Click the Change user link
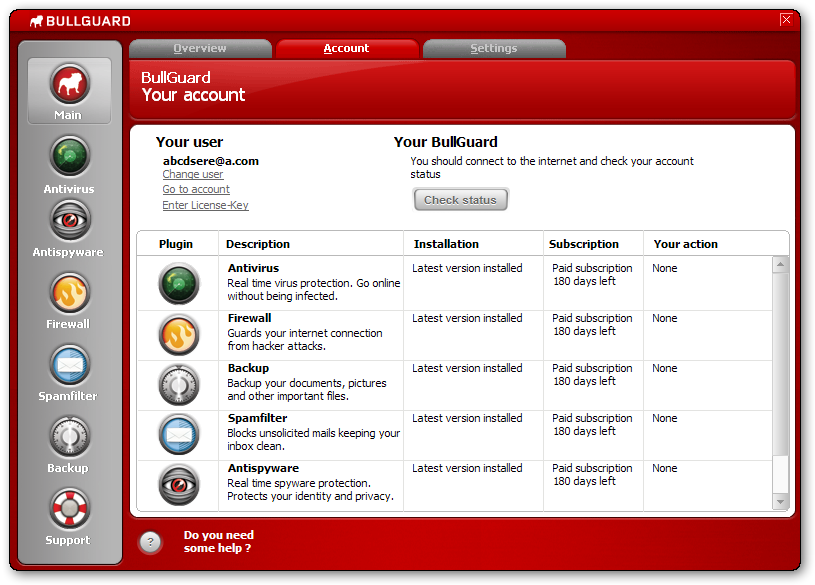815x585 pixels. (192, 174)
